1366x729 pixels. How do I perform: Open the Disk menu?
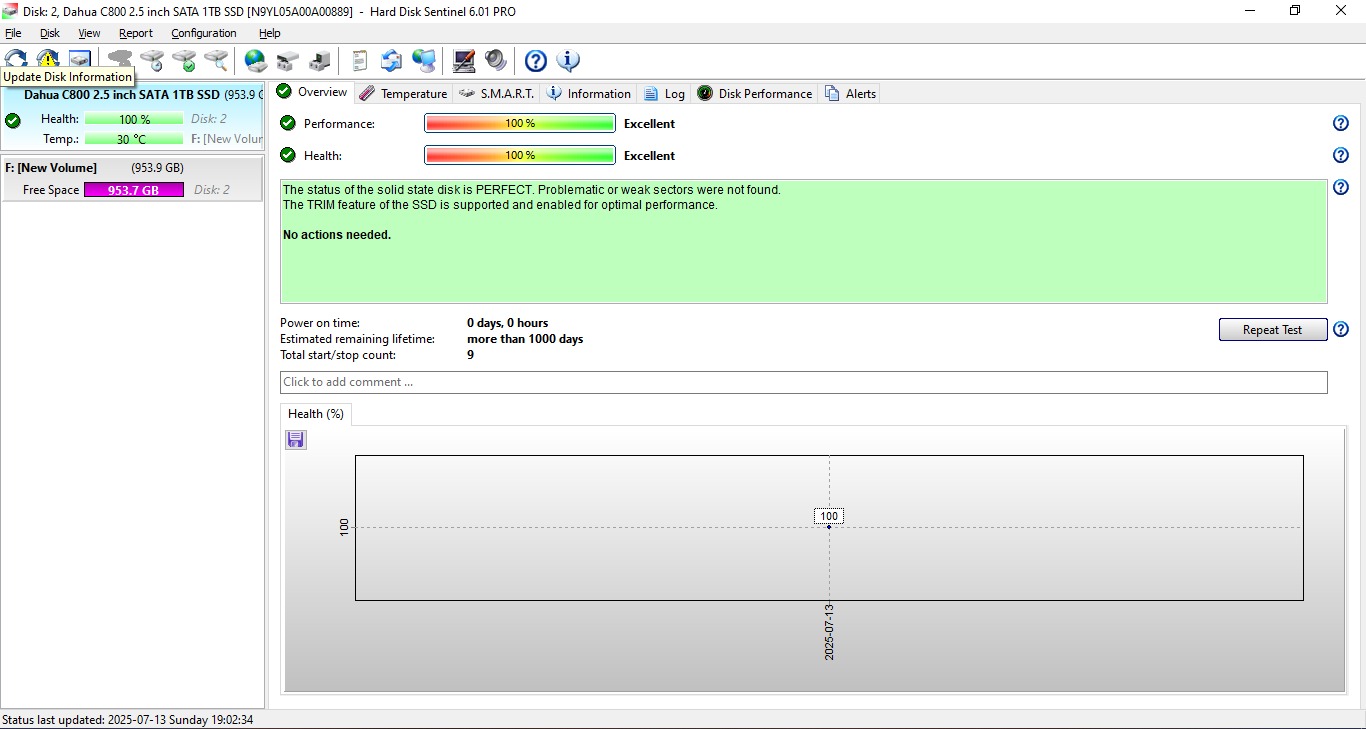click(x=50, y=33)
